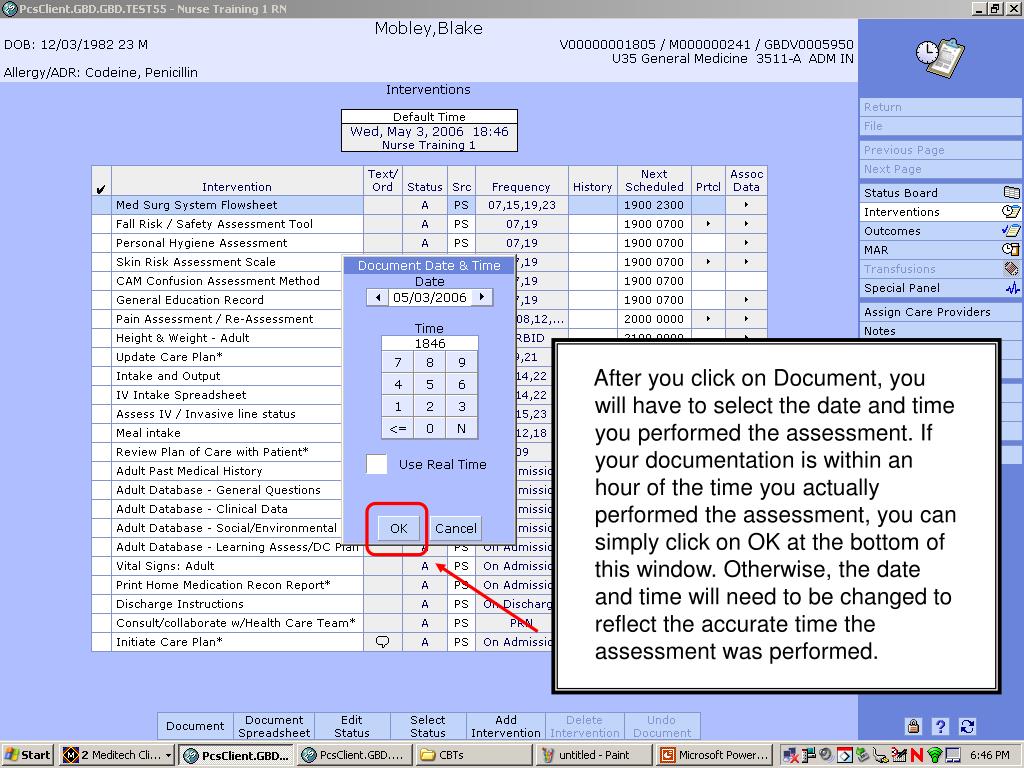Tick the check cell for Personal Hygiene Assessment

point(101,243)
